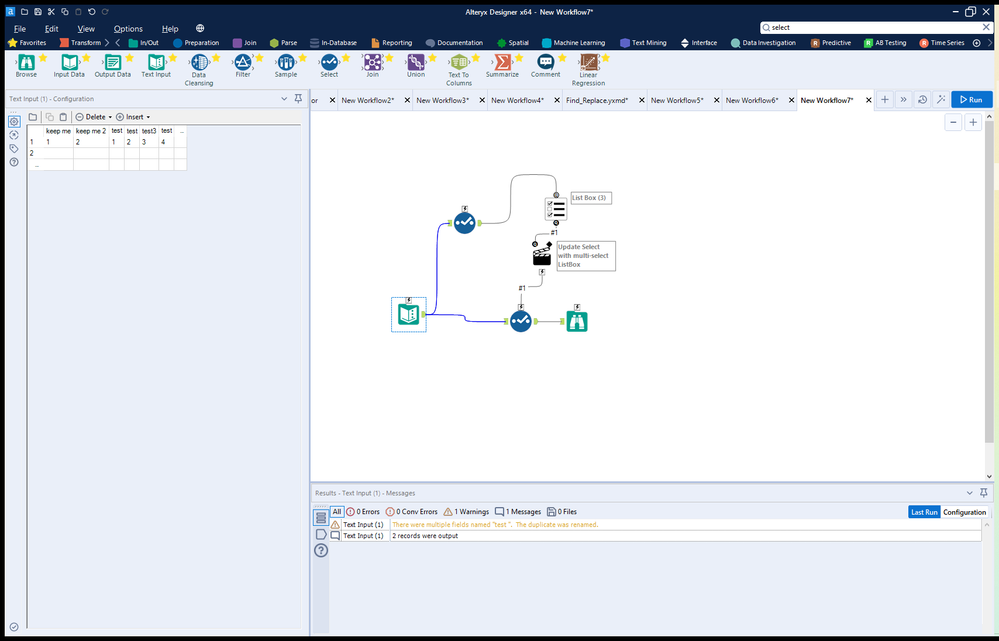Click the Text Input node on canvas

pyautogui.click(x=408, y=314)
